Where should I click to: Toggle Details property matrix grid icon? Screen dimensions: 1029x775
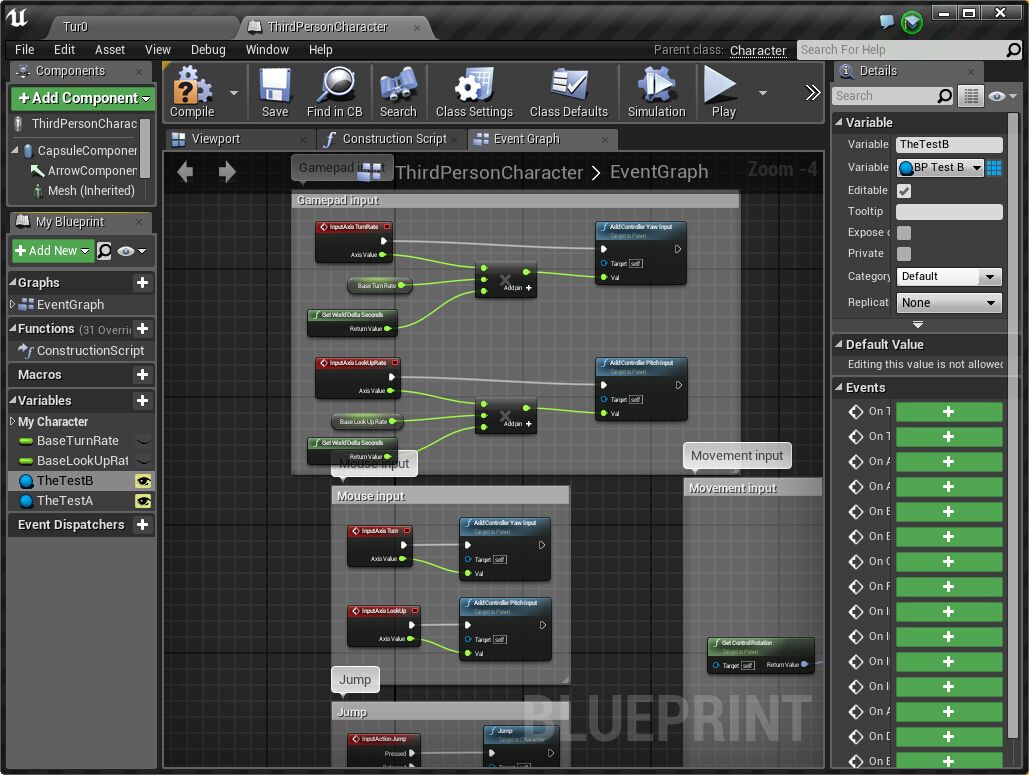pos(971,96)
